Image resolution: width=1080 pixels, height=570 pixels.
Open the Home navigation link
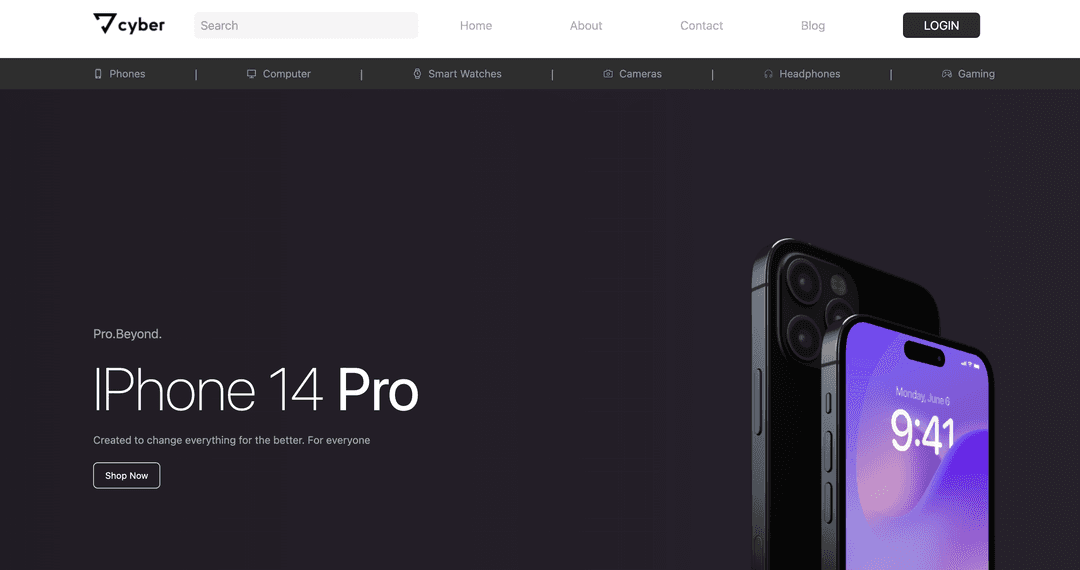point(476,25)
